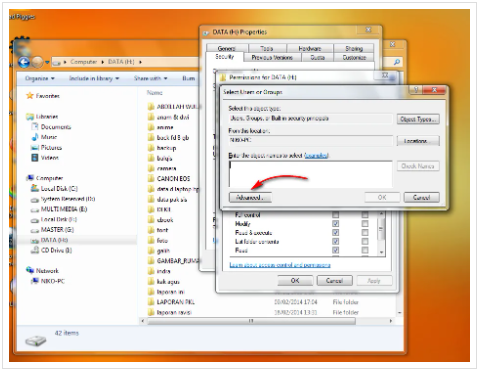Open the Music library icon

(35, 137)
